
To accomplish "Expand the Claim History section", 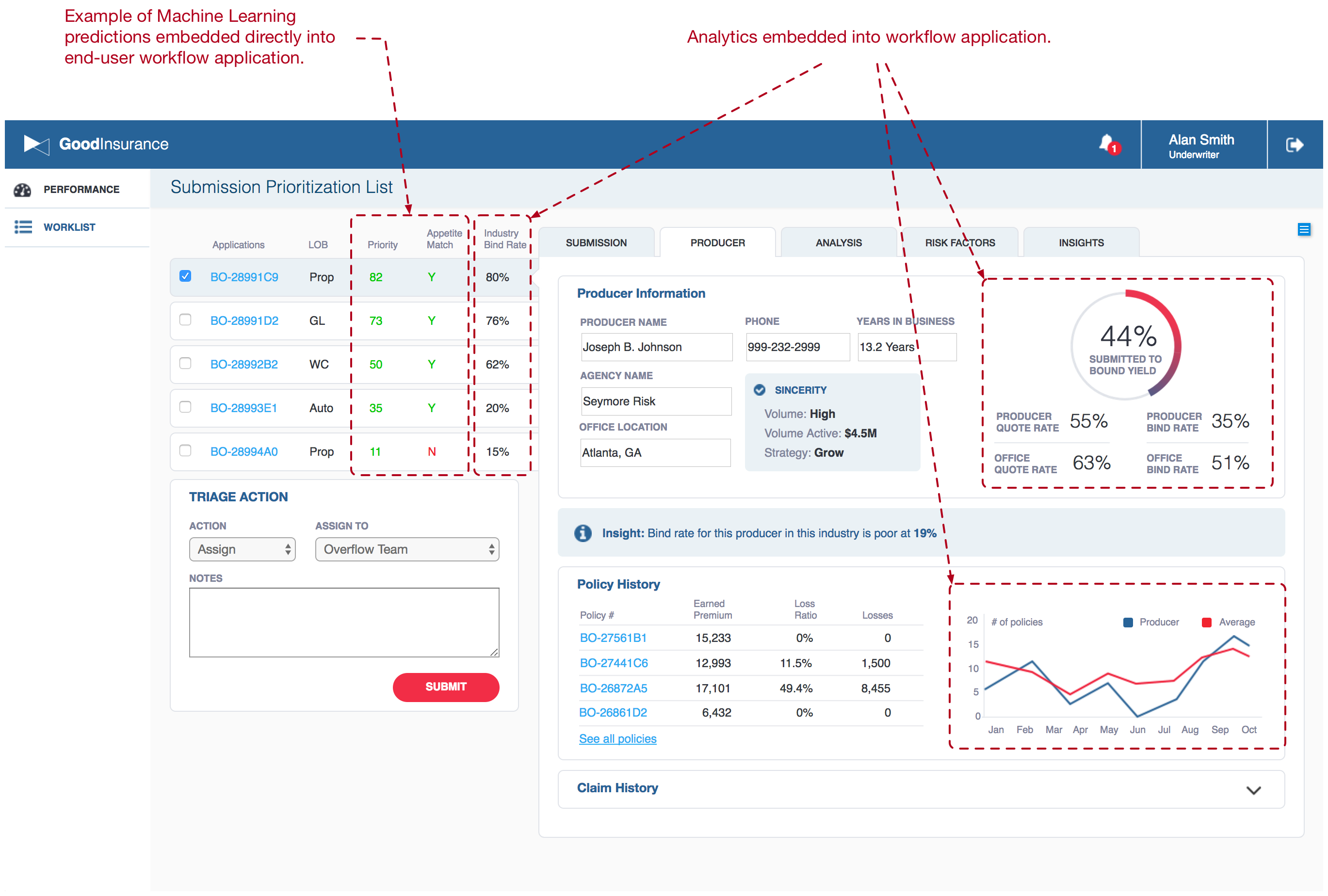I will pyautogui.click(x=1254, y=790).
